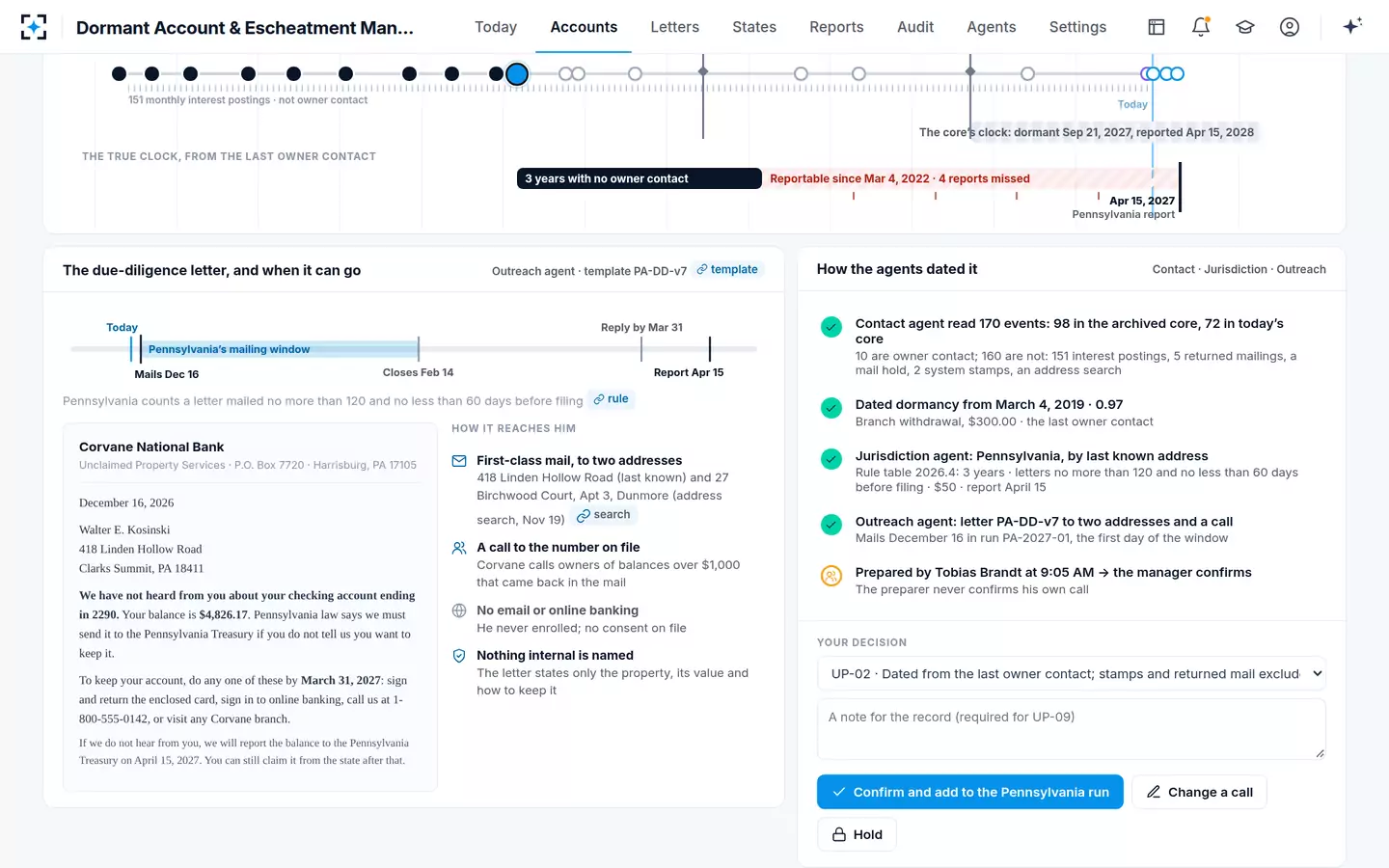Open the rule link
Screen dimensions: 1389x868
point(612,399)
